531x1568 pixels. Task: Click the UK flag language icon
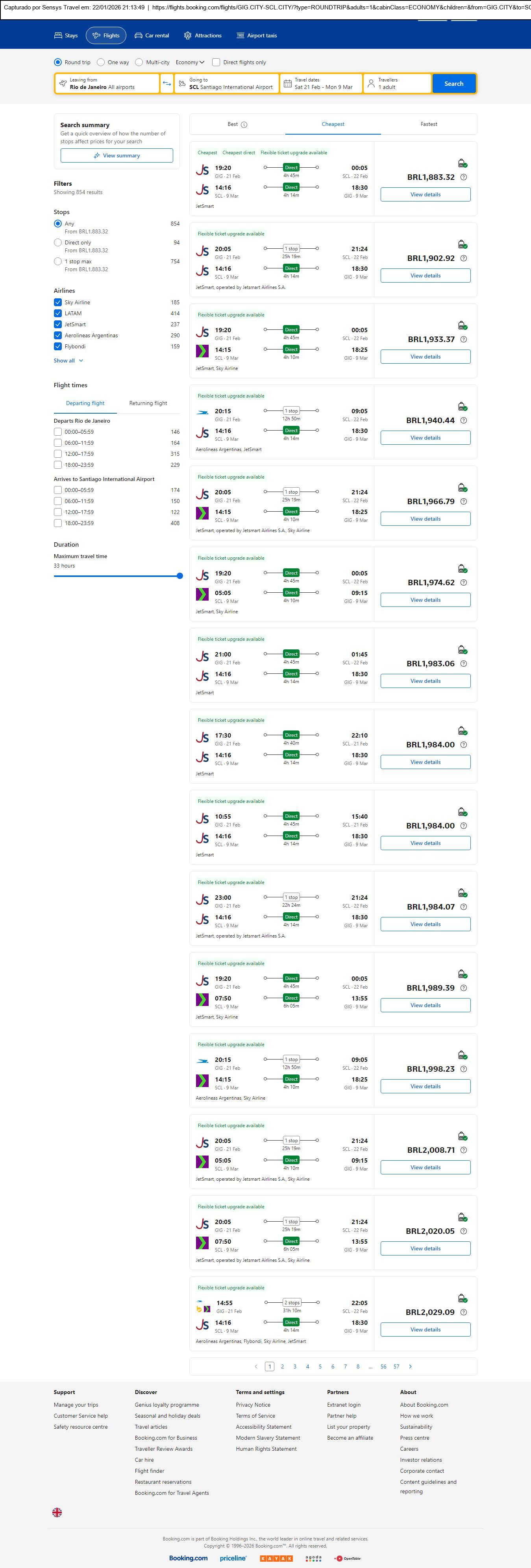(57, 1512)
